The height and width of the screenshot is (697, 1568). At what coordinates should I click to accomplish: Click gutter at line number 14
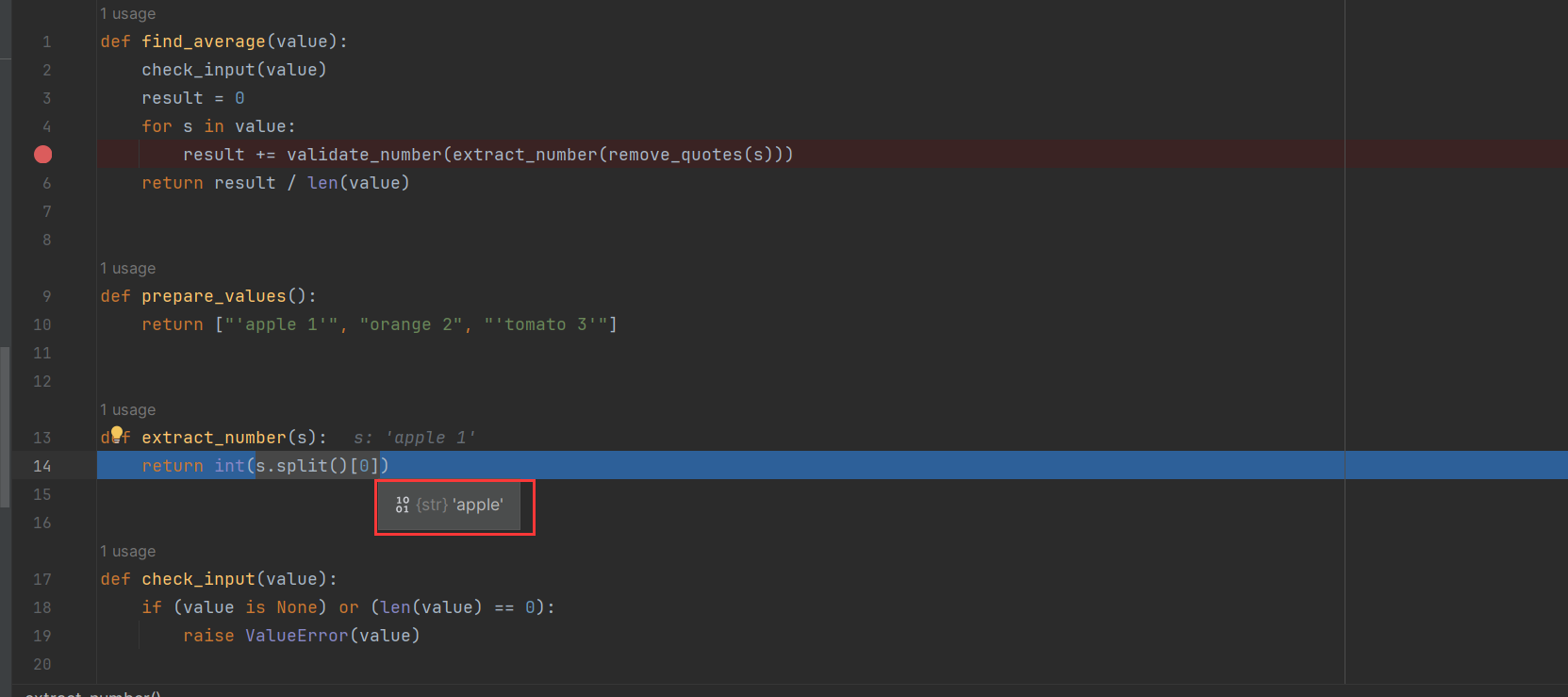click(42, 466)
